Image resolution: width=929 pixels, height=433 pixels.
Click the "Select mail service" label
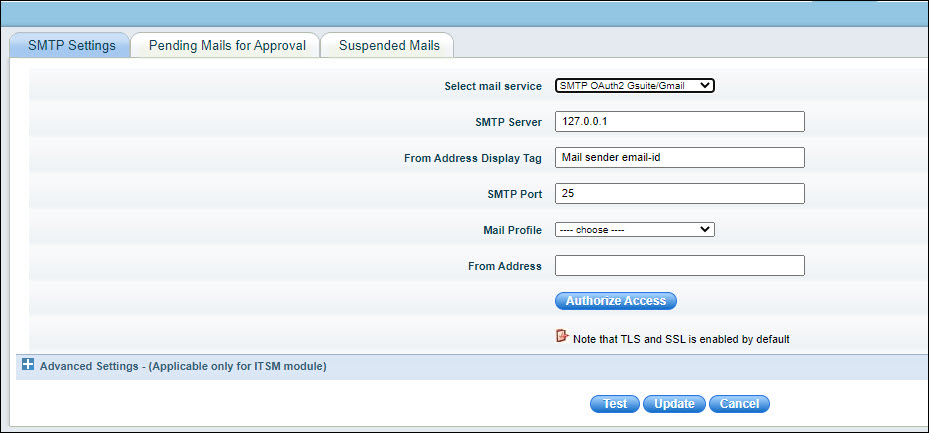(492, 87)
